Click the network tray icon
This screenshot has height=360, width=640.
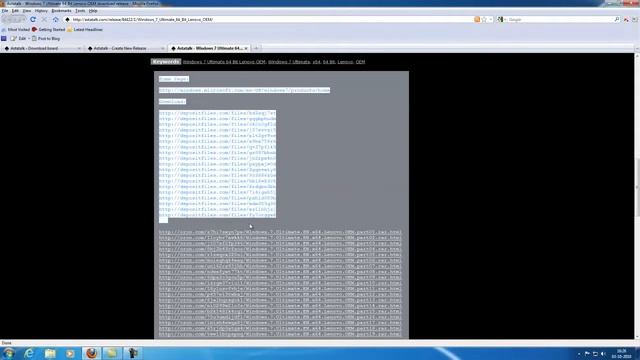595,354
